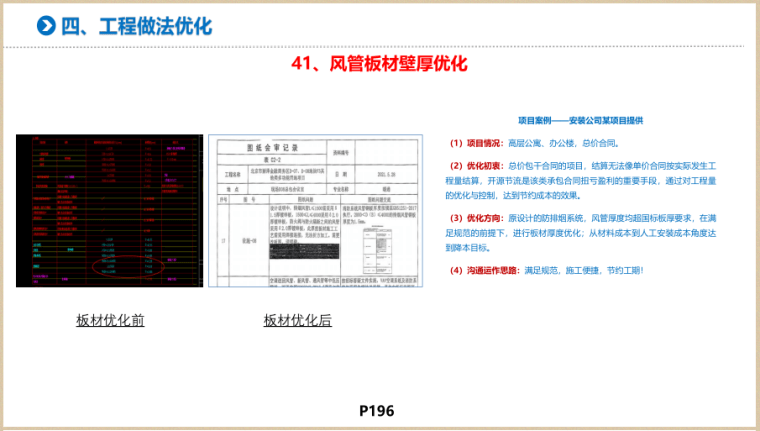Open the 图纸会审记录 document image
The image size is (760, 431).
click(316, 211)
